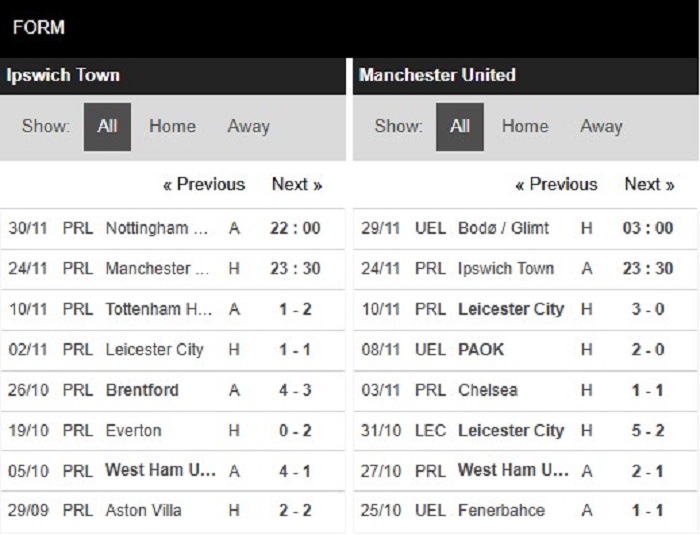Open the Brentford 4-3 match
The image size is (700, 535).
pyautogui.click(x=172, y=390)
